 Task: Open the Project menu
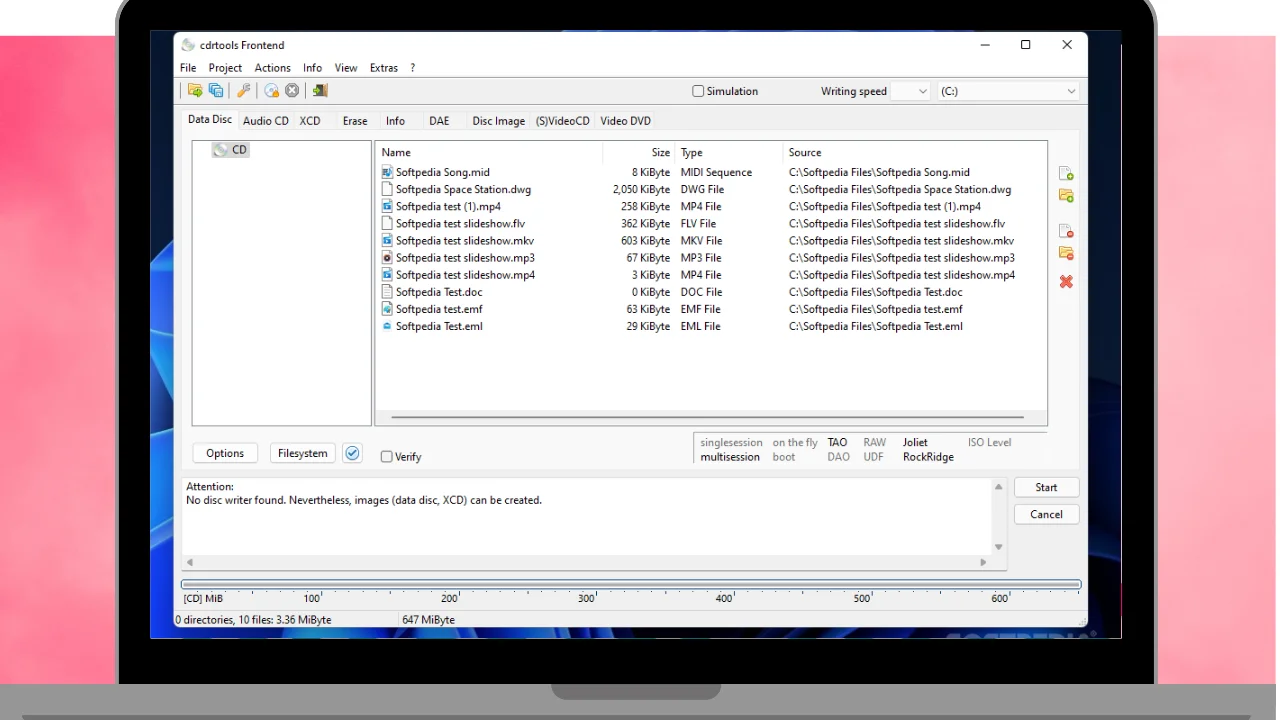pyautogui.click(x=225, y=68)
